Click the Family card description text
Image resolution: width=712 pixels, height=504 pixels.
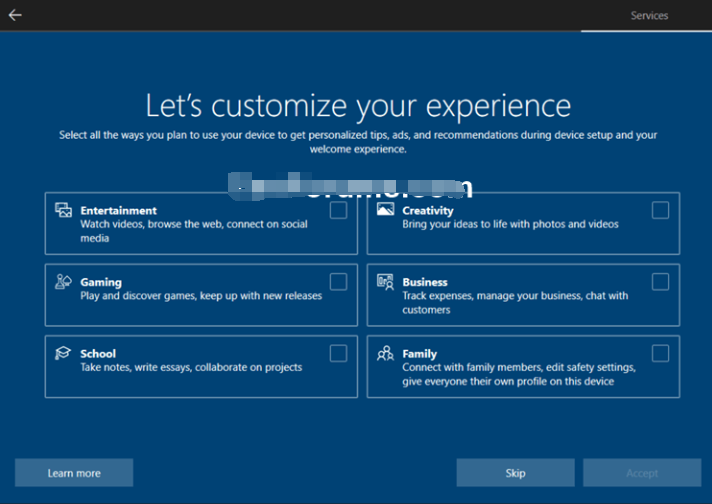click(518, 374)
